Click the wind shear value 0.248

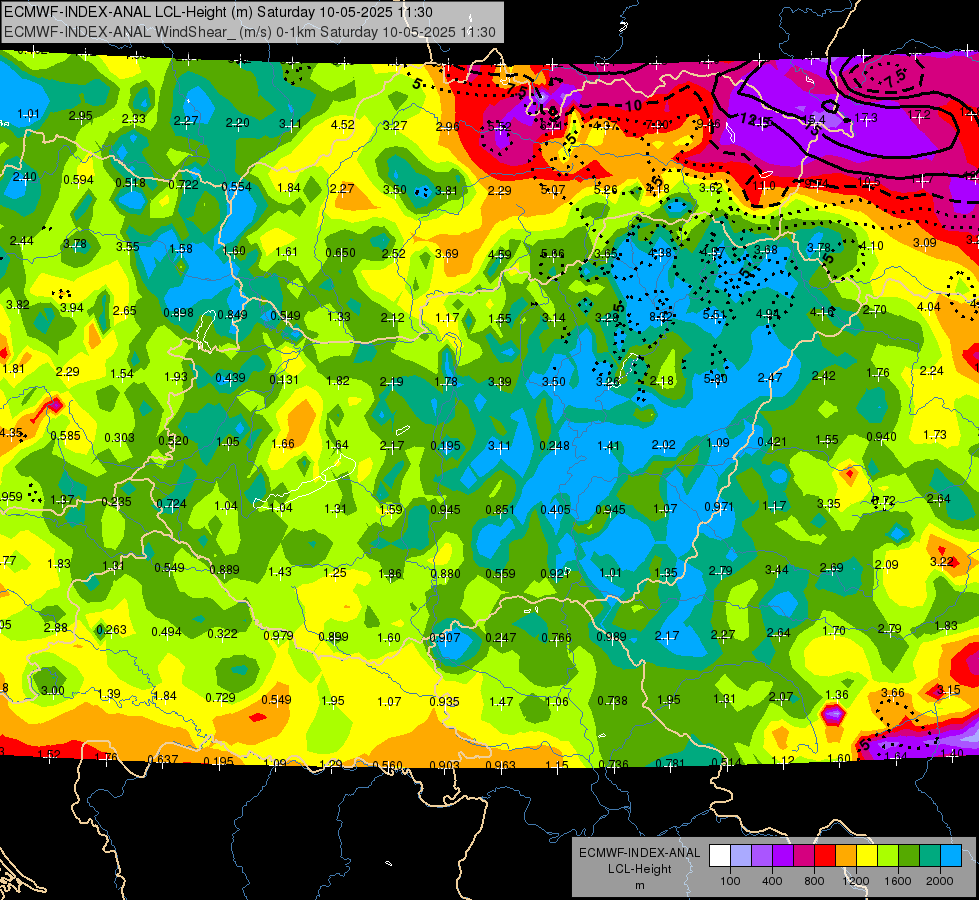click(x=554, y=445)
